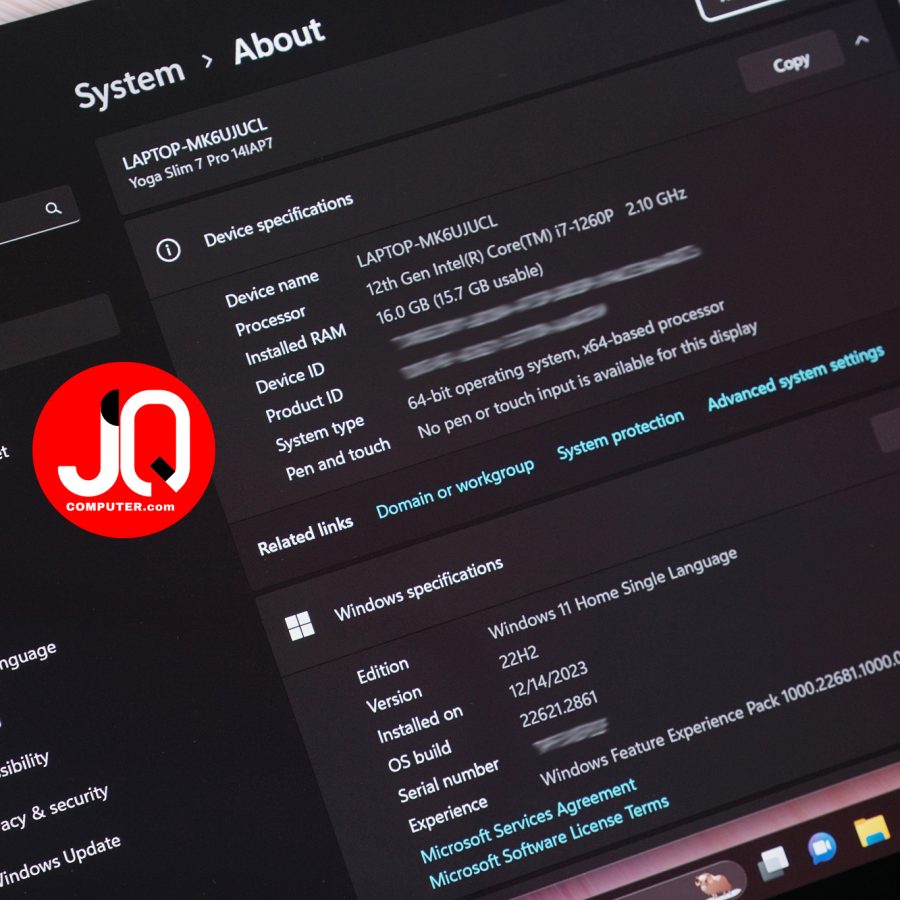
Task: Select the OS build 22621.2861 value
Action: (558, 709)
